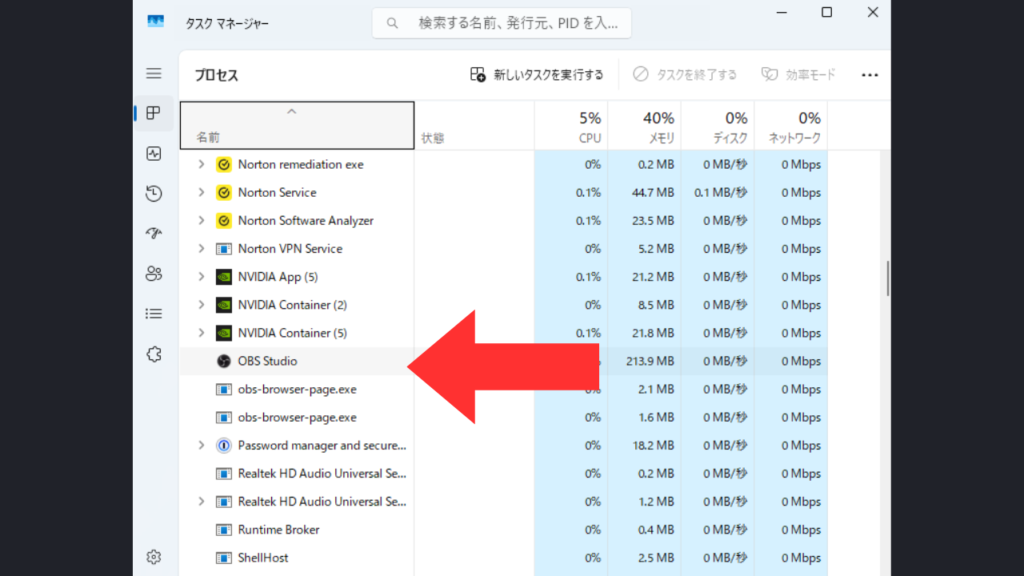Screen dimensions: 1024x576
Task: Click the Task Manager app icon
Action: [155, 22]
